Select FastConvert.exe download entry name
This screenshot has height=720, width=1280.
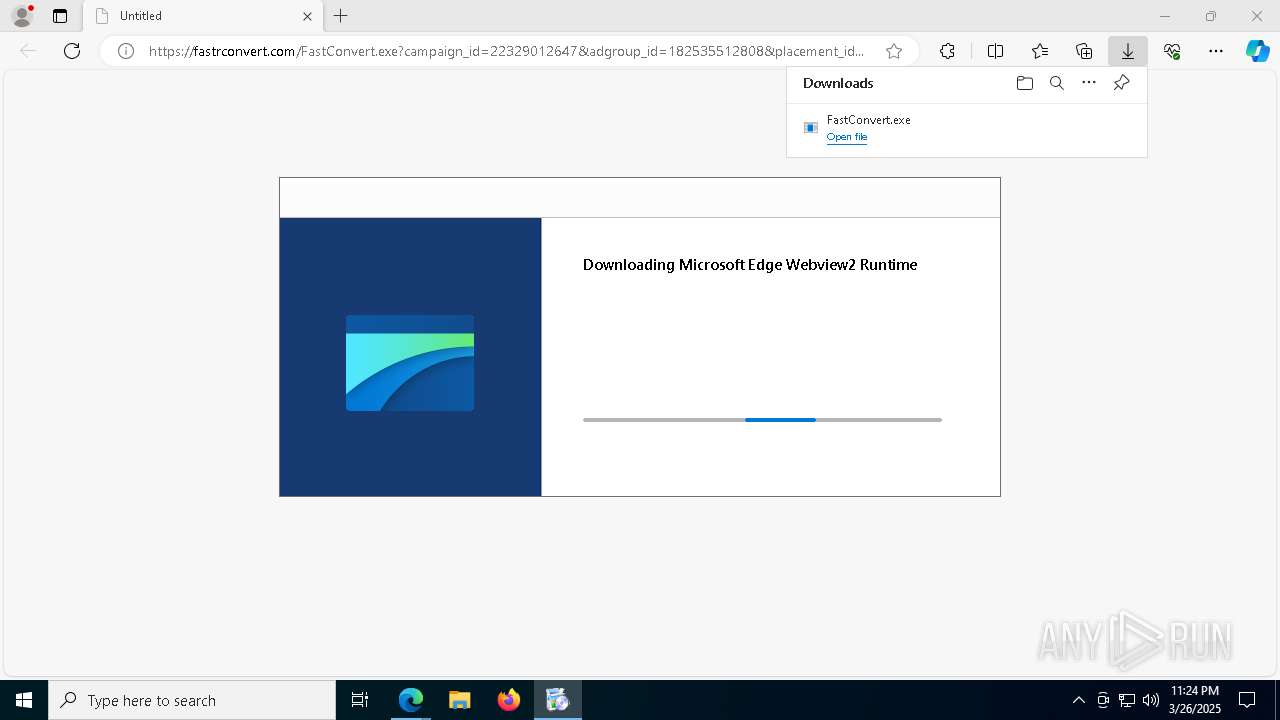tap(869, 120)
